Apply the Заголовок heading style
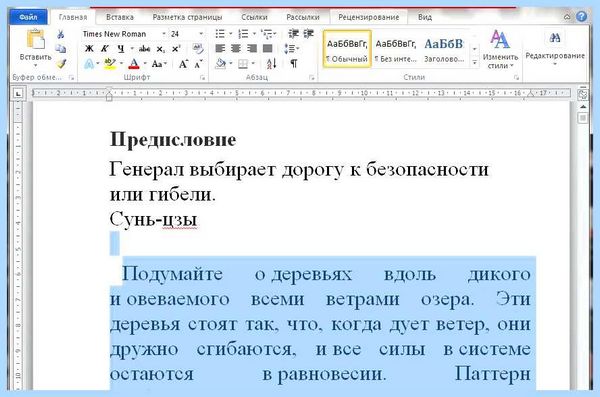 coord(444,49)
